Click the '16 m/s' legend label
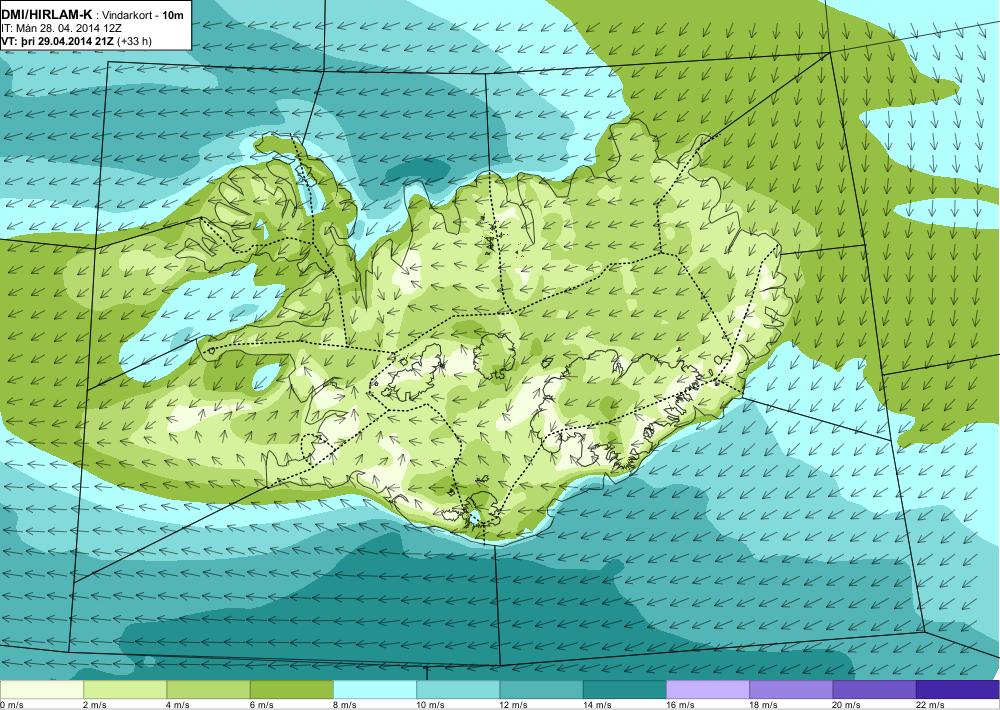 pyautogui.click(x=680, y=705)
